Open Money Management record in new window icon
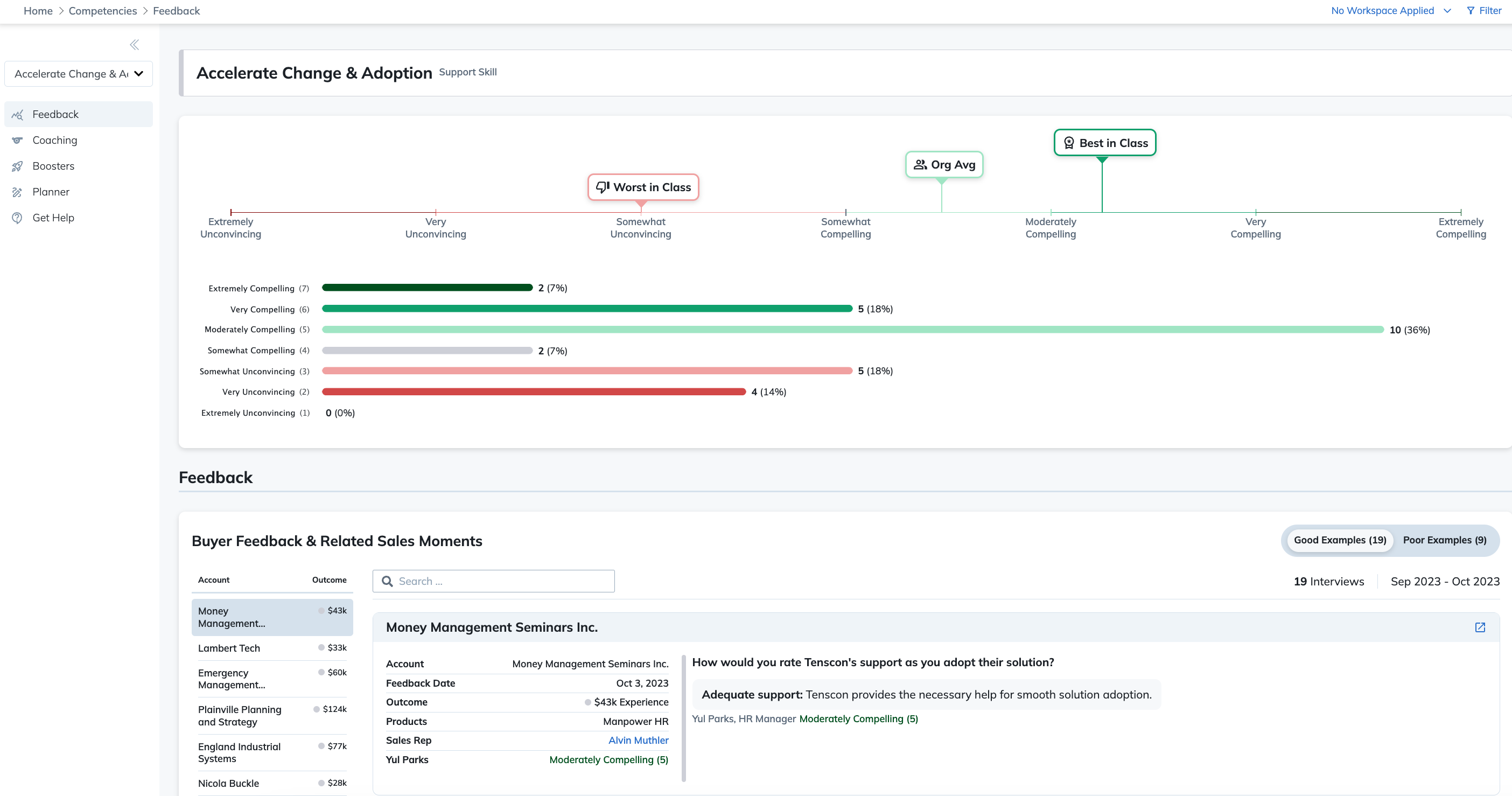The height and width of the screenshot is (796, 1512). coord(1480,627)
